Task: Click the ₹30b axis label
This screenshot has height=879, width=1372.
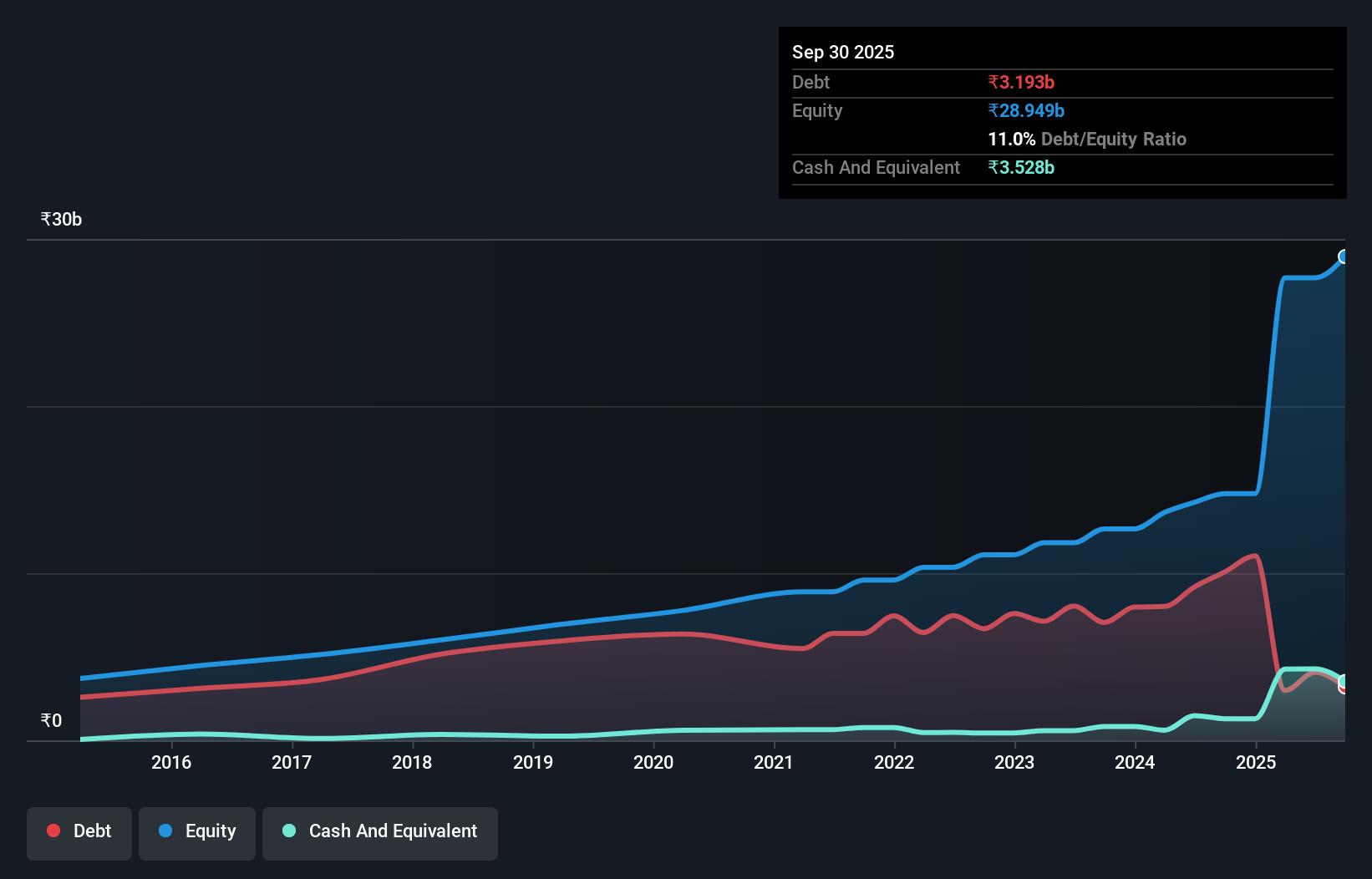Action: click(60, 219)
